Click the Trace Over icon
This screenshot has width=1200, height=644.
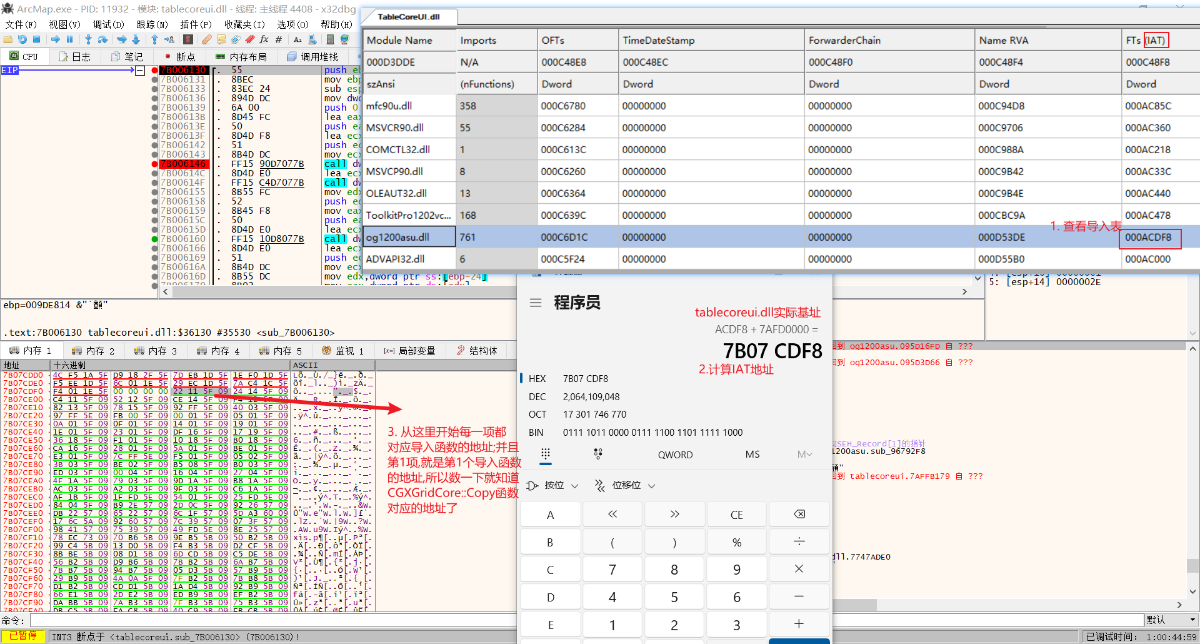(x=136, y=40)
